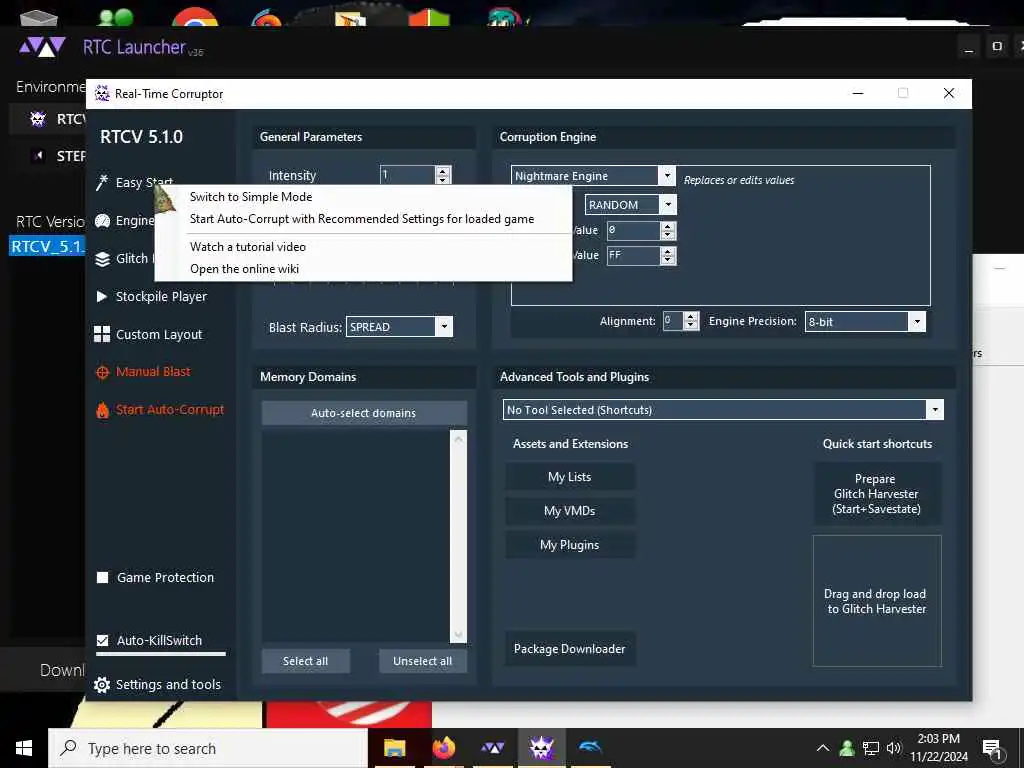Click the Memory Domains list scrollbar
Viewport: 1024px width, 768px height.
(458, 536)
